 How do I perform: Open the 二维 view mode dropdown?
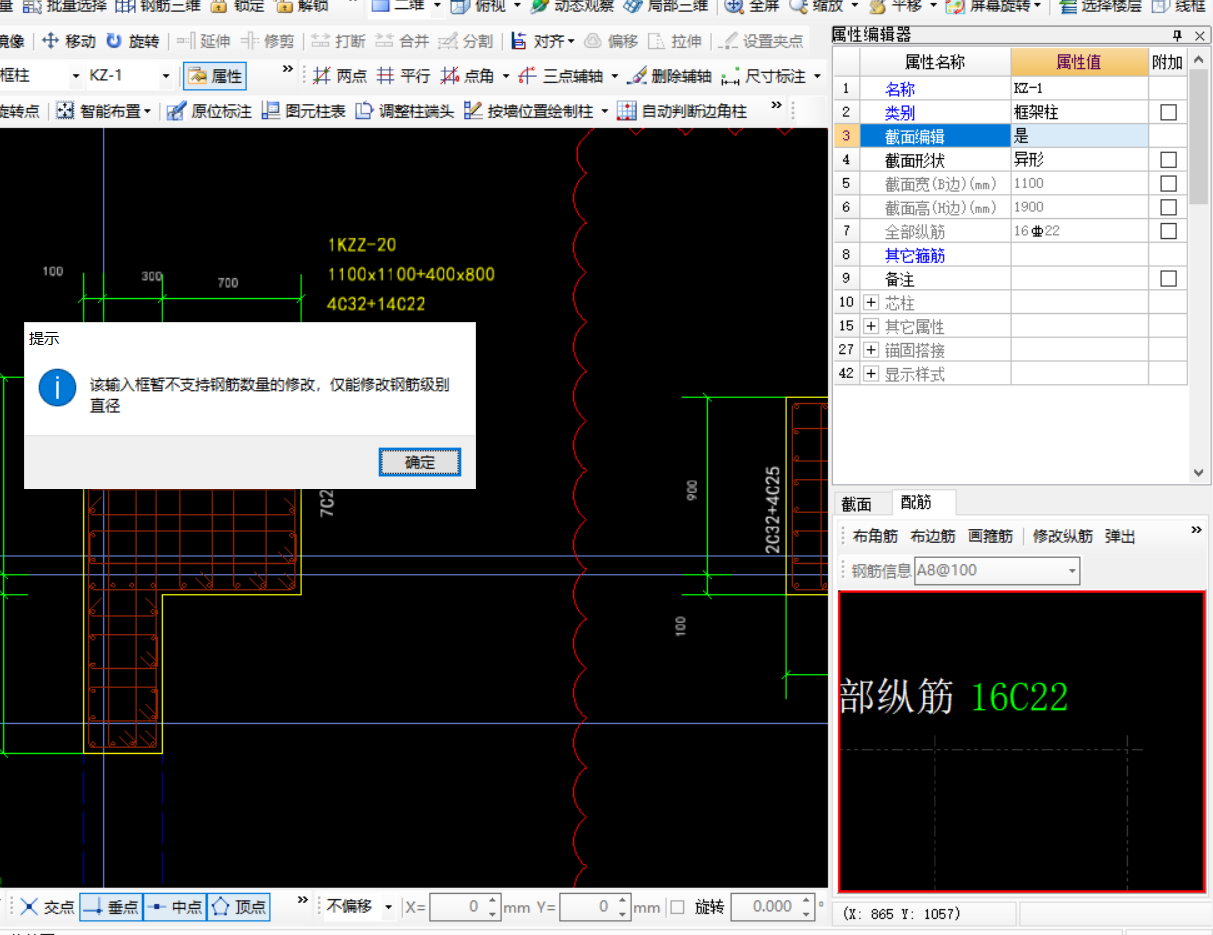437,6
